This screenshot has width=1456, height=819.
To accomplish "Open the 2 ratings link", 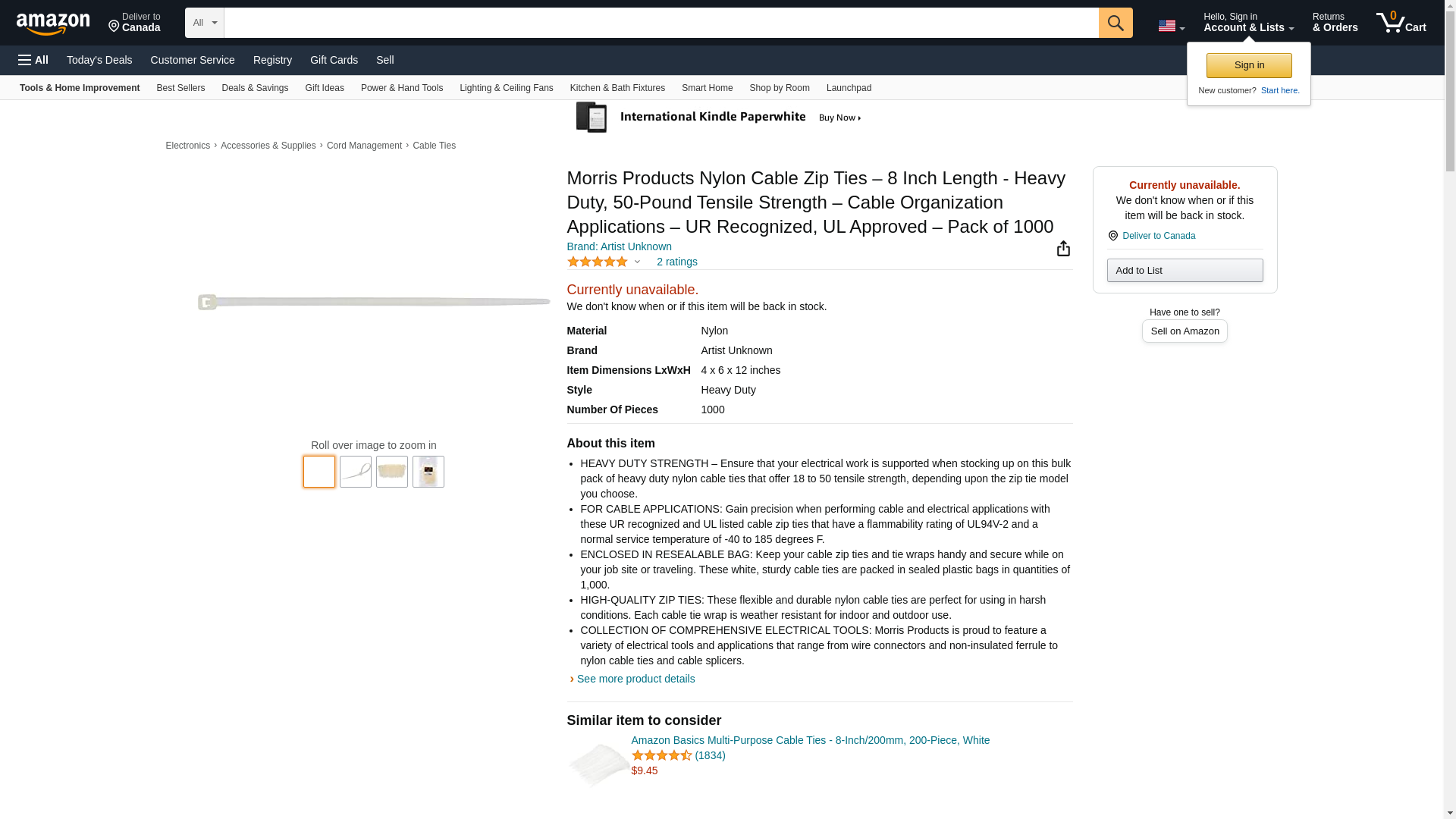I will (x=676, y=262).
